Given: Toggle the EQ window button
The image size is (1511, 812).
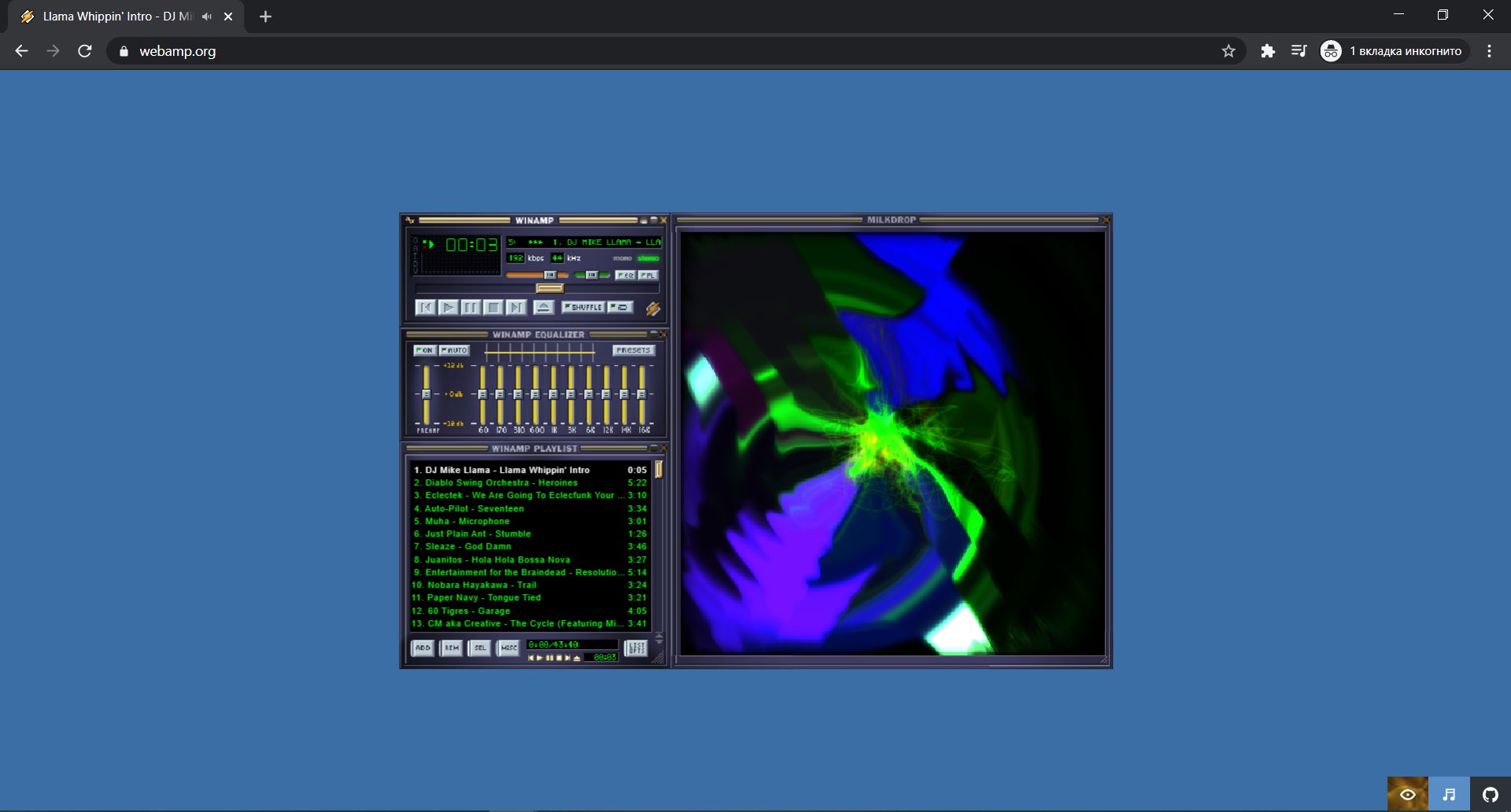Looking at the screenshot, I should click(626, 275).
